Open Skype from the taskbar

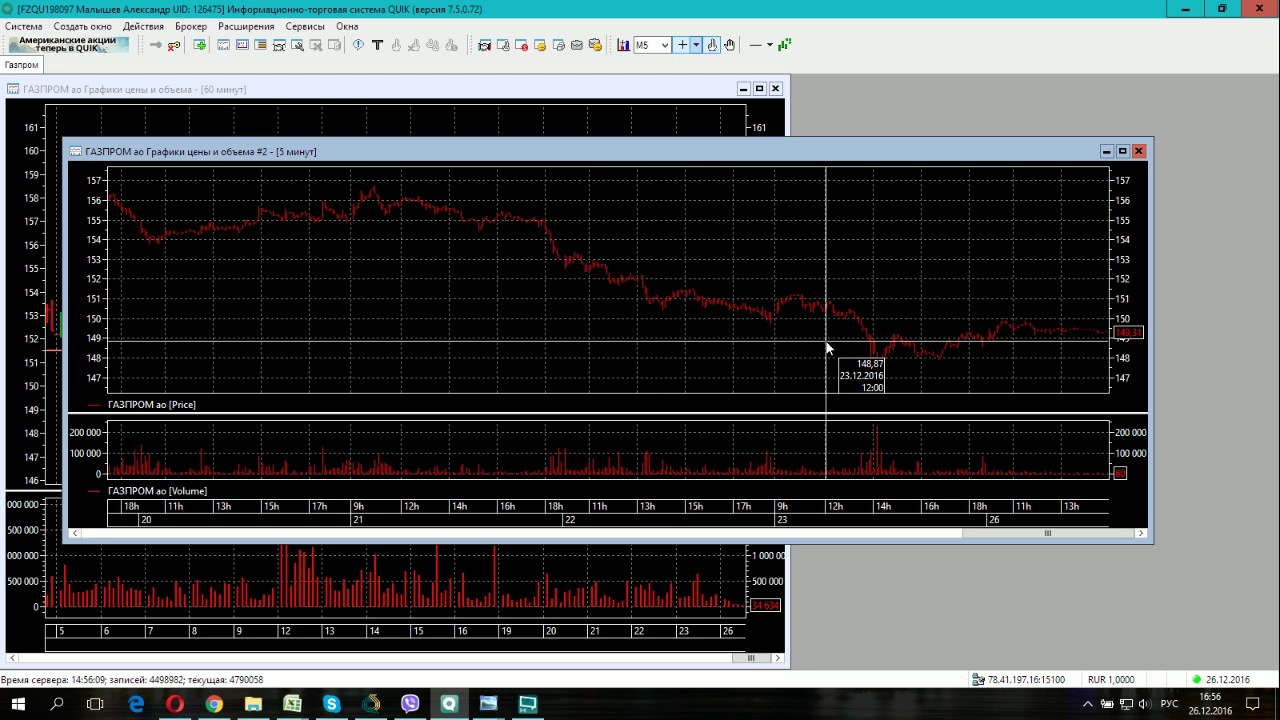331,704
